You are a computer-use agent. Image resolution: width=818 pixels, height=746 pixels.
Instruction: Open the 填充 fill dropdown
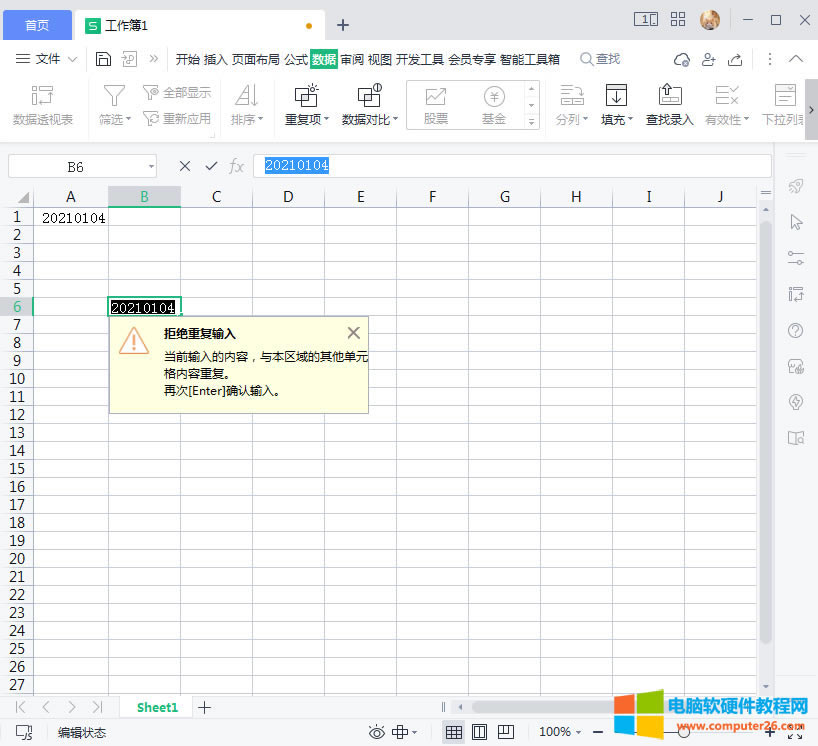point(617,119)
